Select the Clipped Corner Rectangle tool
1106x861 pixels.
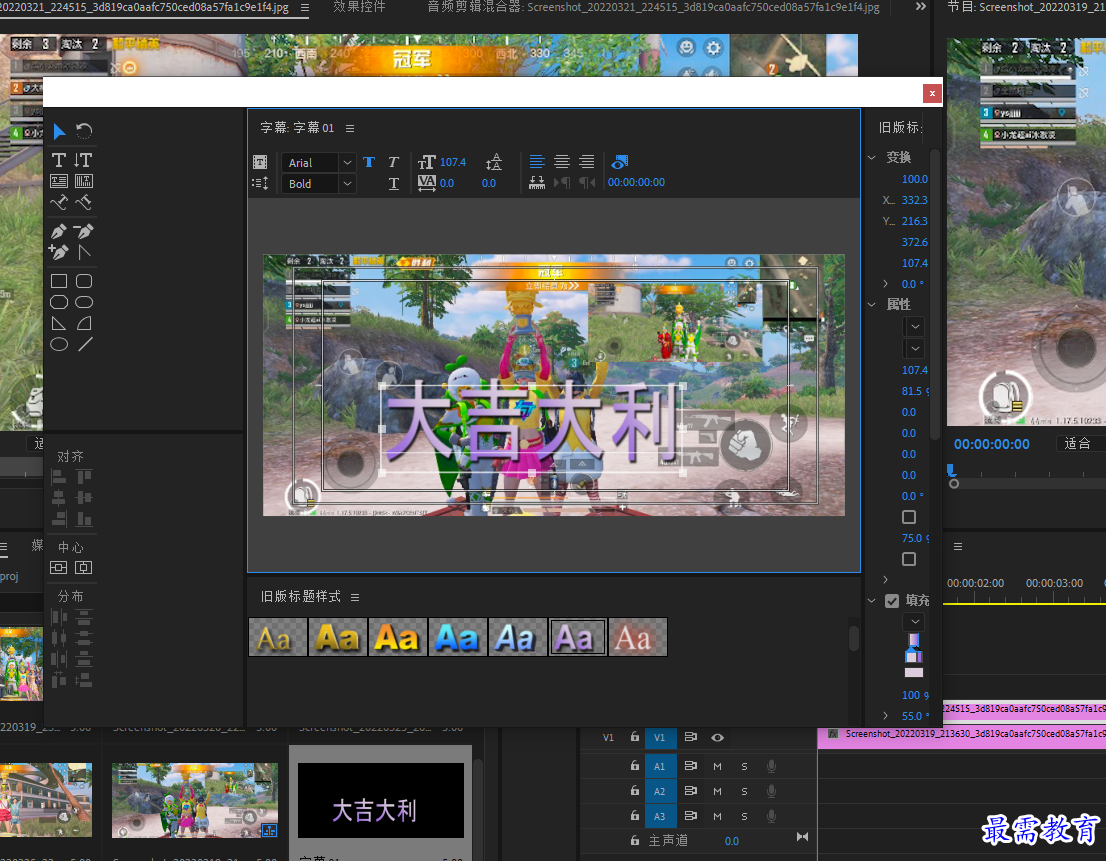pos(59,303)
